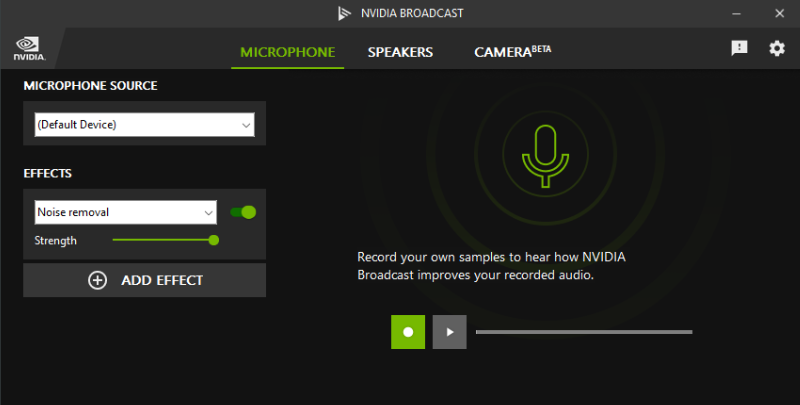Open the Noise removal effect dropdown
This screenshot has height=405, width=800.
pyautogui.click(x=126, y=212)
